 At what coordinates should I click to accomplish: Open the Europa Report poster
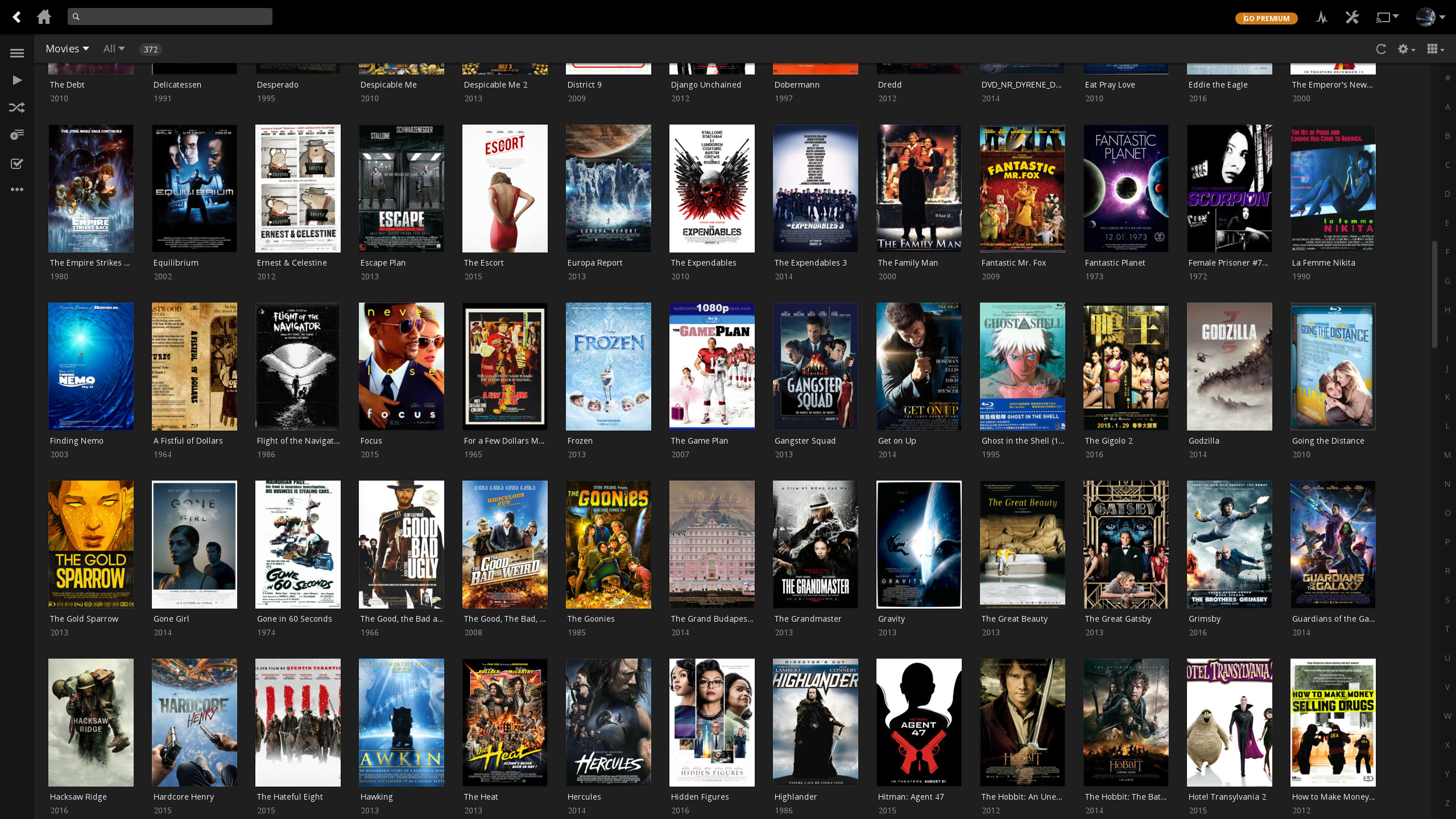tap(609, 188)
